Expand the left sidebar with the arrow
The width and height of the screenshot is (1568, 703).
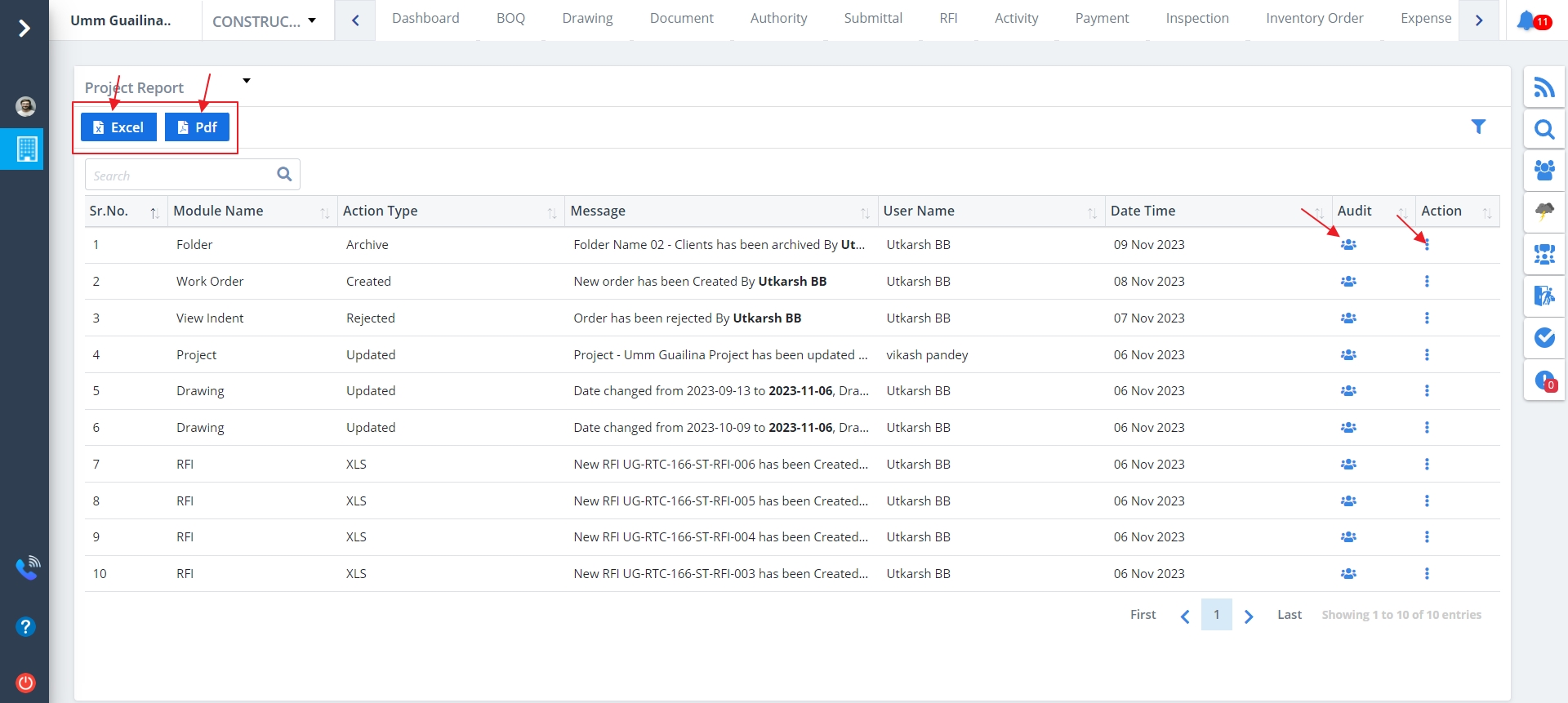(24, 29)
